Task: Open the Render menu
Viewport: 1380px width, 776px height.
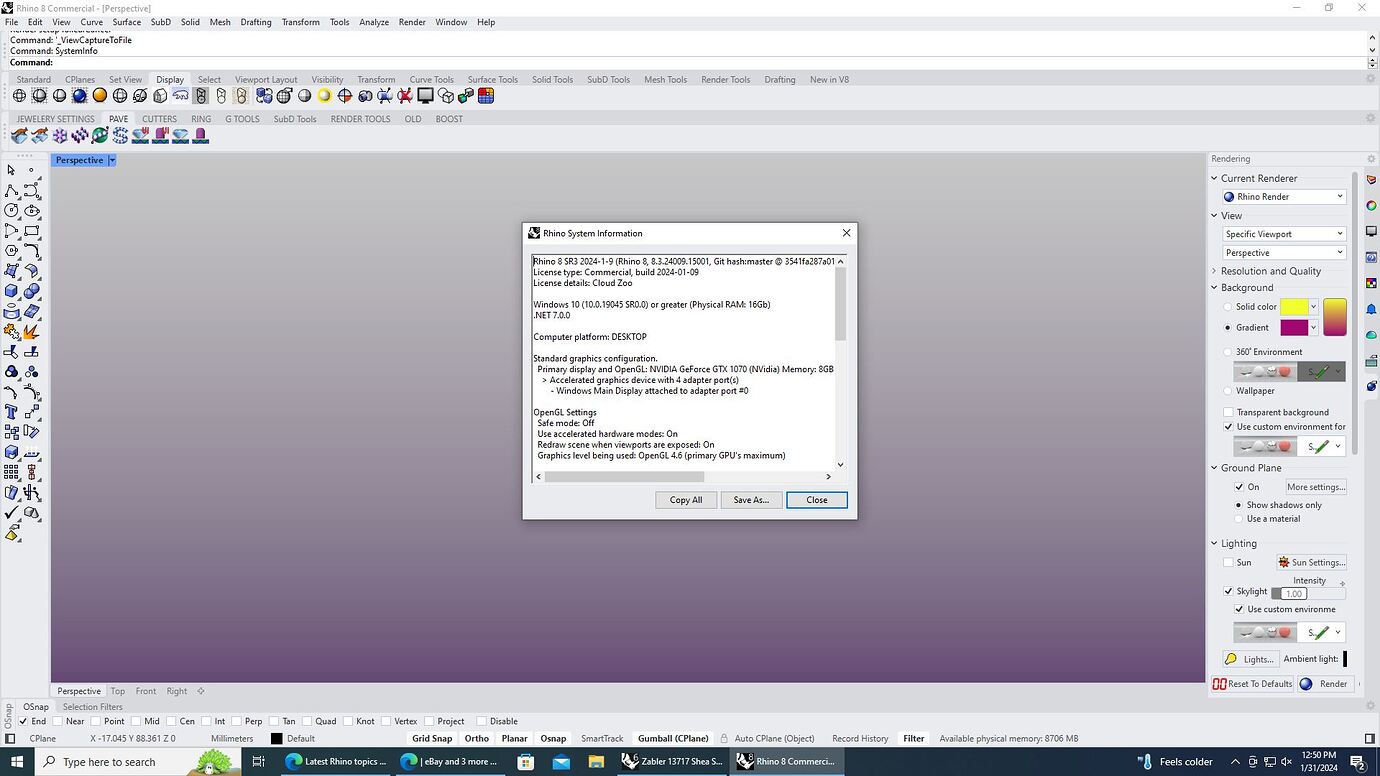Action: [412, 21]
